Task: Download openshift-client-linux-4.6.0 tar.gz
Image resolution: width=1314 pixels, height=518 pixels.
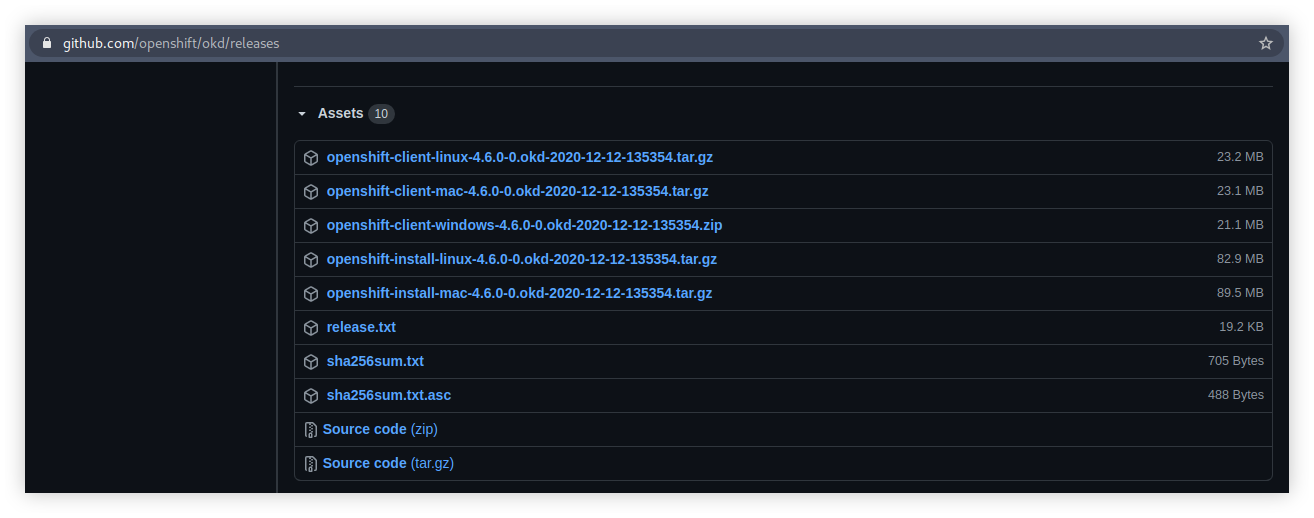Action: [519, 157]
